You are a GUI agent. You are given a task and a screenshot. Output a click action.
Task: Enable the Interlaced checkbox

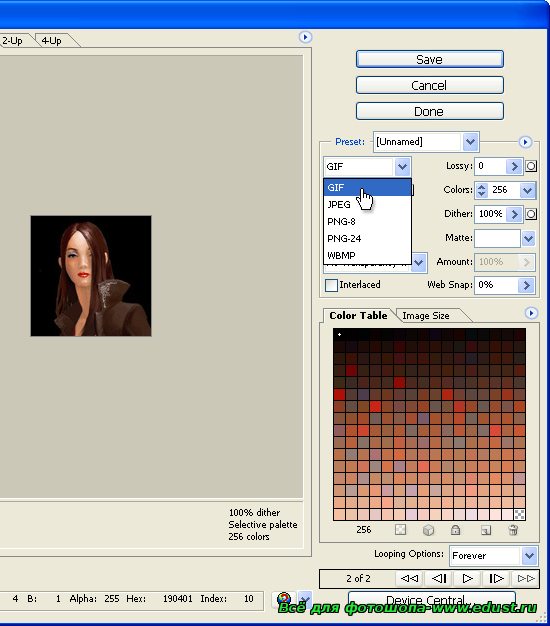331,285
